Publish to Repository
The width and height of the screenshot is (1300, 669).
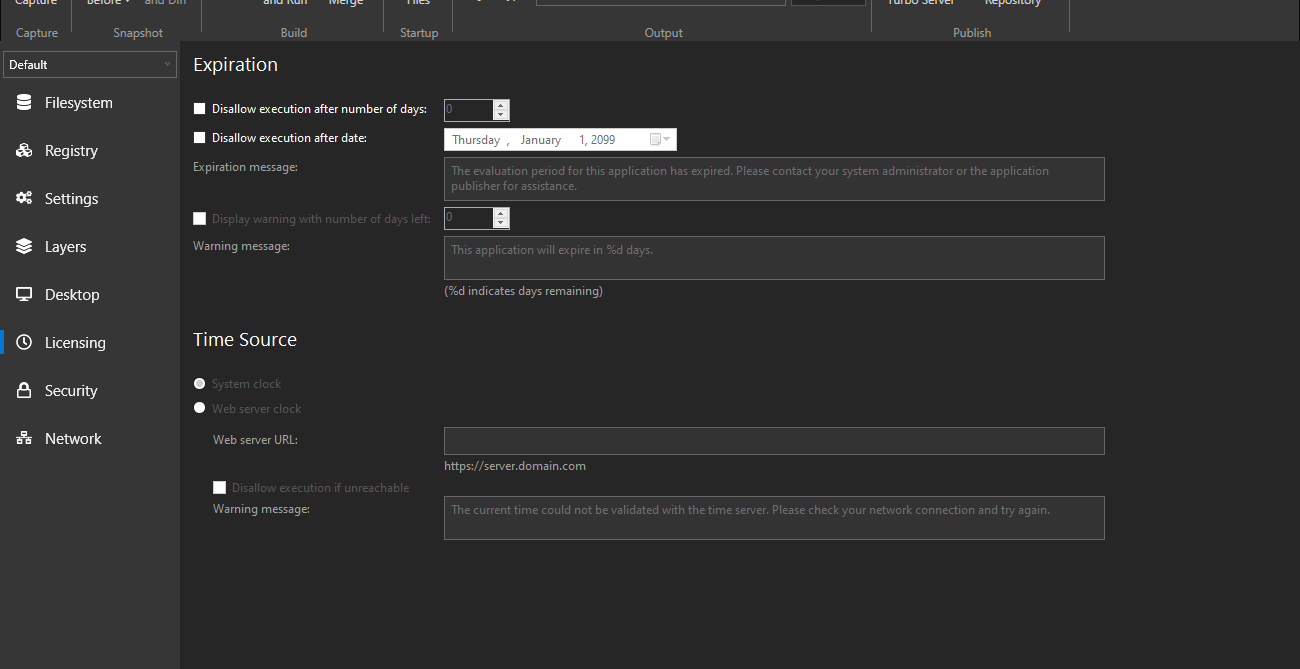[1012, 5]
